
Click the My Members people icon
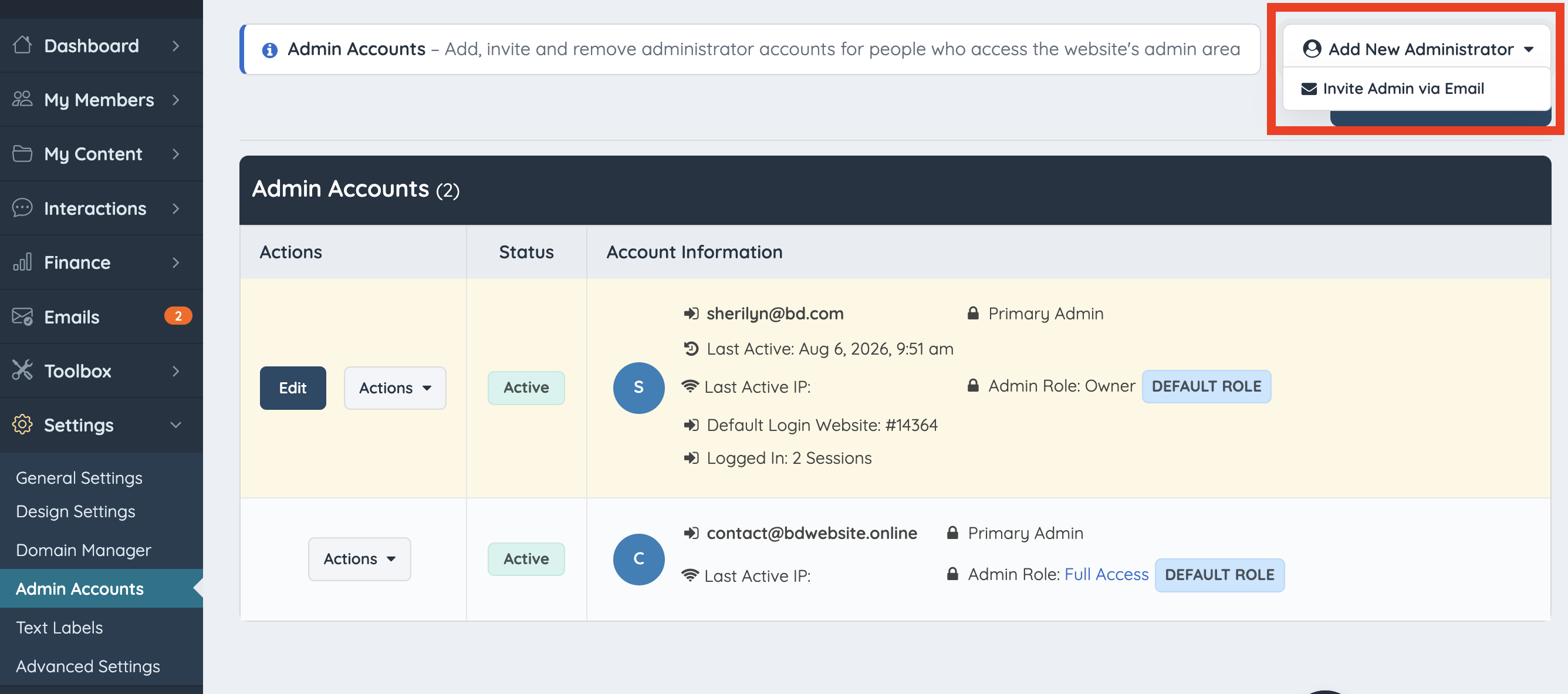[22, 99]
